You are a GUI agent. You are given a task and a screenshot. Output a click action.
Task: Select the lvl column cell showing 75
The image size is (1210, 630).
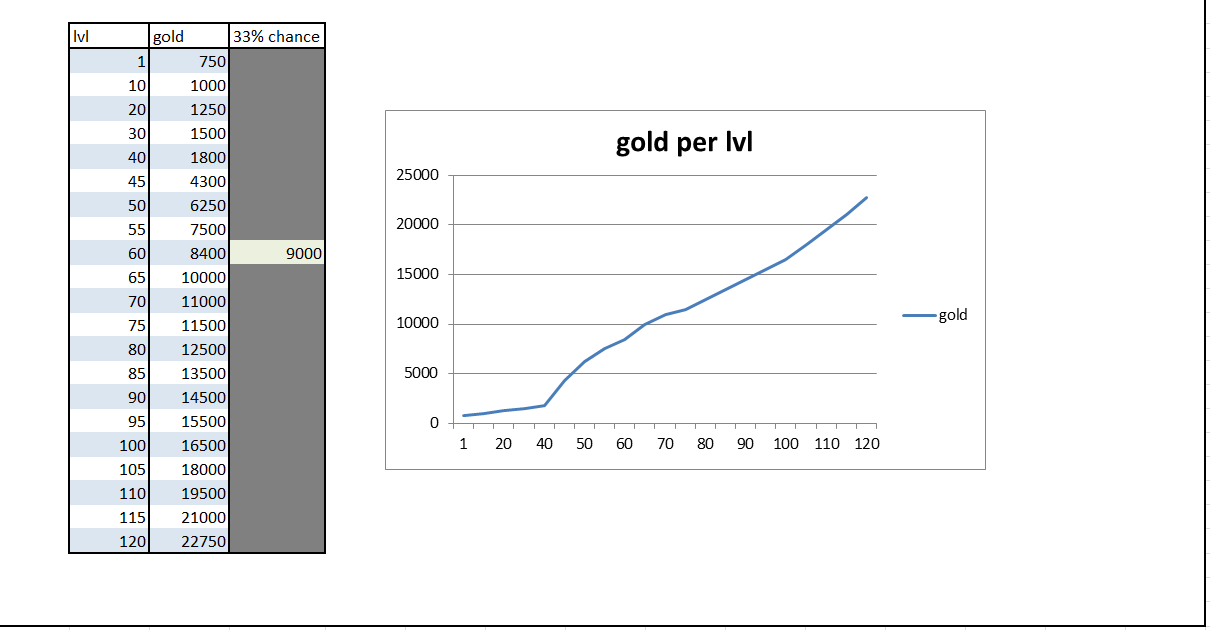tap(109, 325)
